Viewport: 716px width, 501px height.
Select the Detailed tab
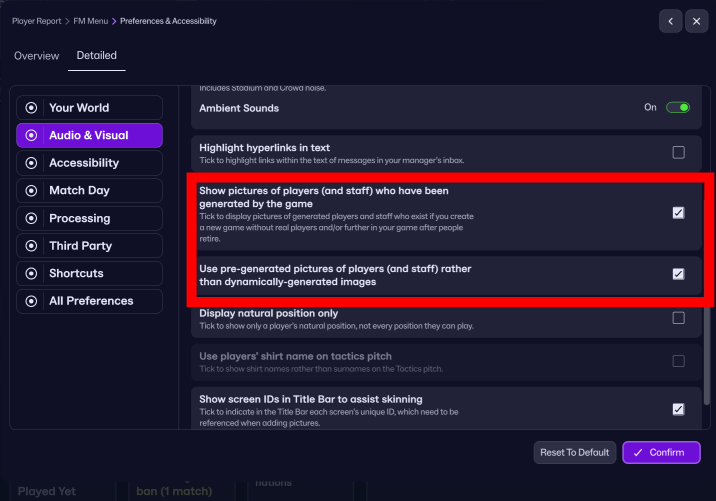tap(97, 56)
